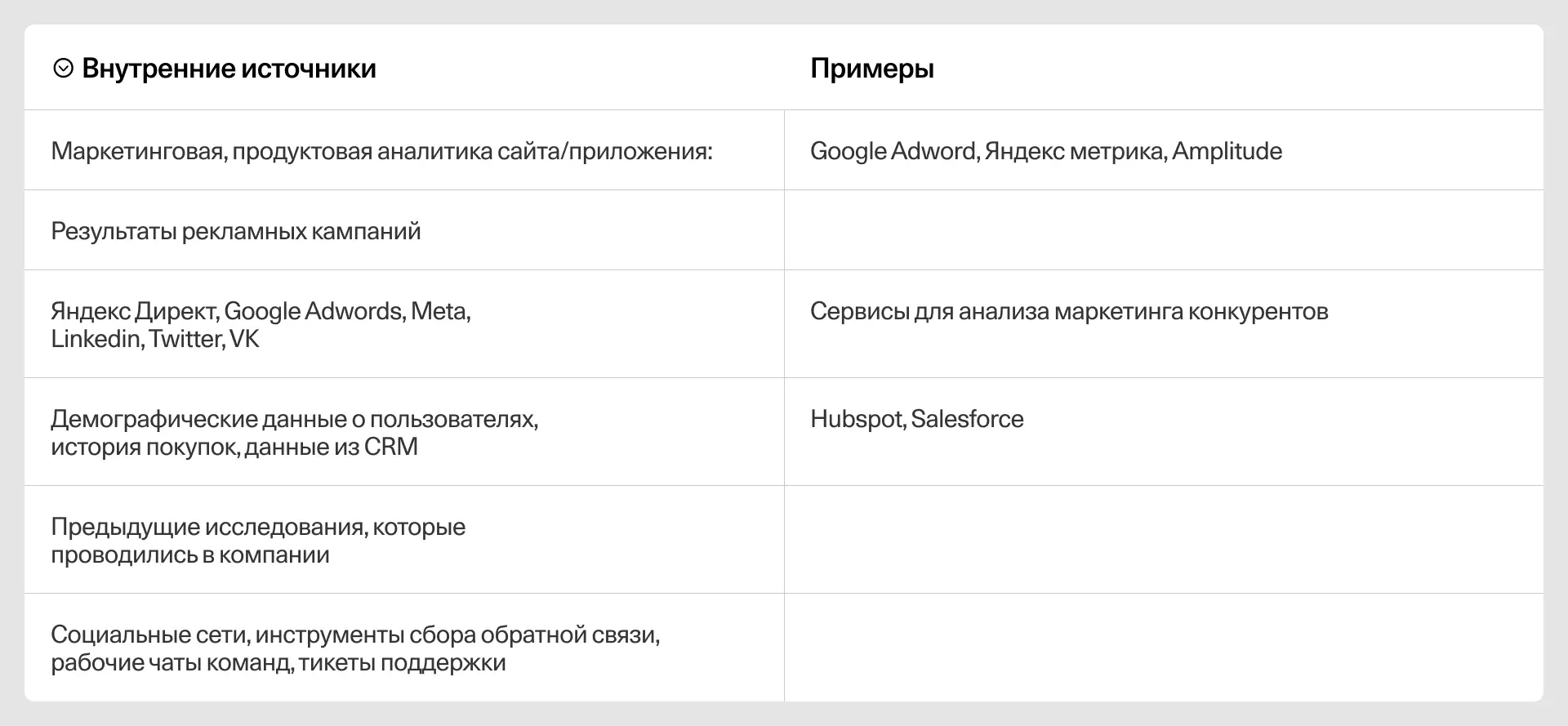Click the Внутренние источники column header
This screenshot has height=726, width=1568.
[x=229, y=69]
